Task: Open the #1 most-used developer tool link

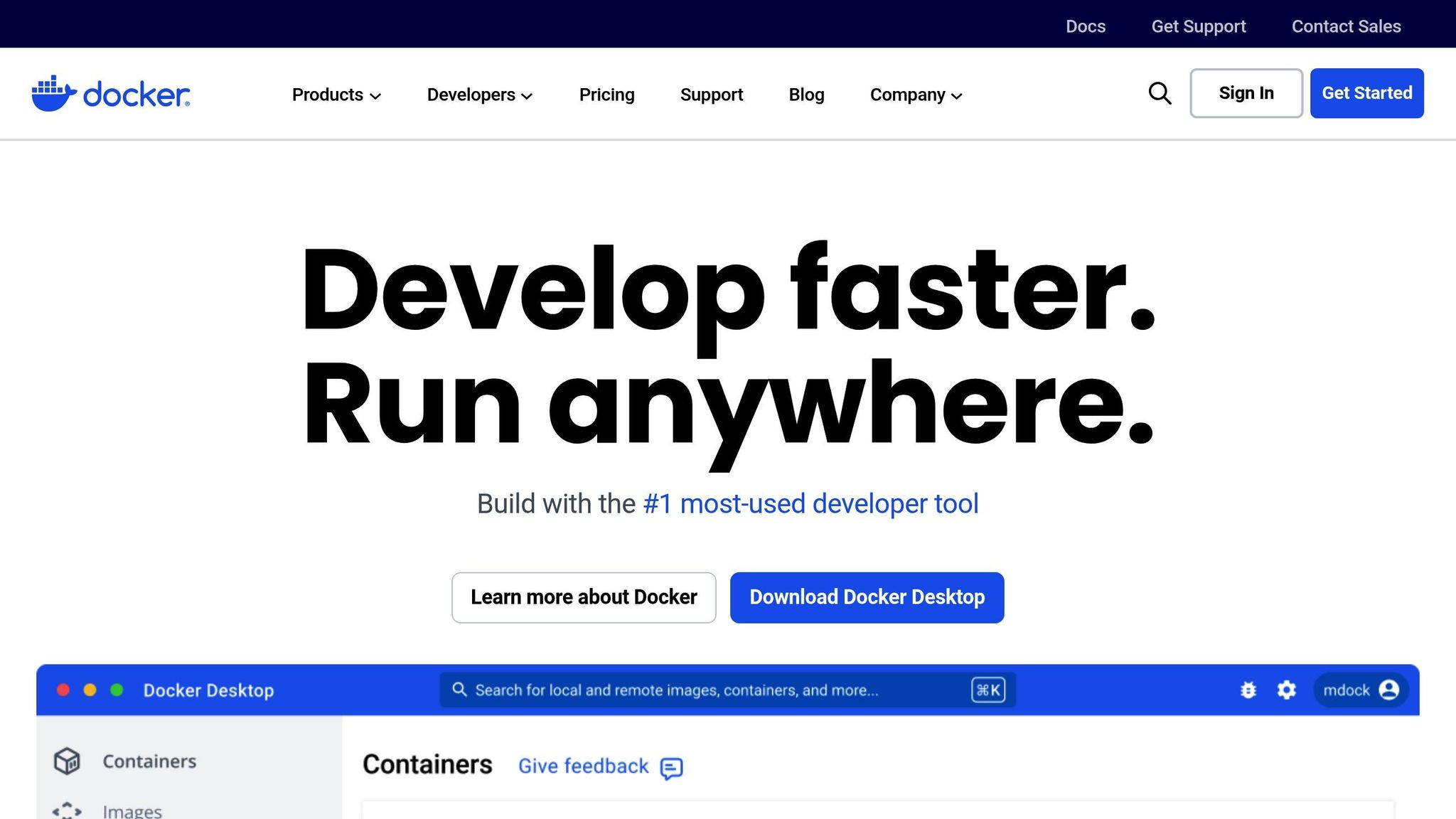Action: point(810,503)
